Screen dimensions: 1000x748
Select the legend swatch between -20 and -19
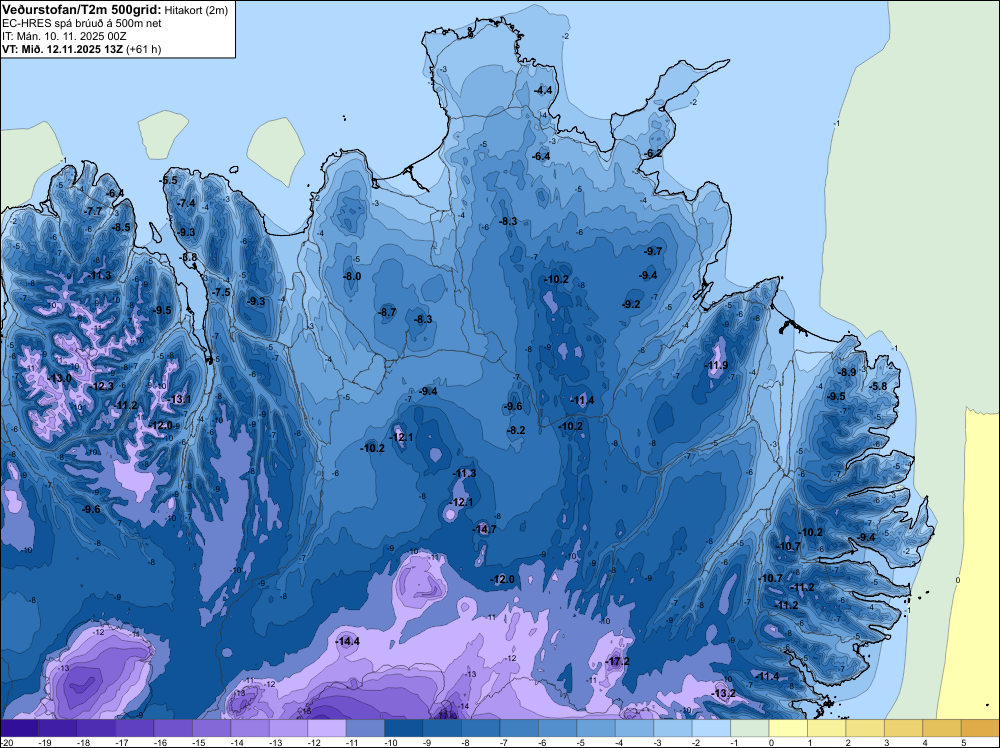pyautogui.click(x=19, y=728)
